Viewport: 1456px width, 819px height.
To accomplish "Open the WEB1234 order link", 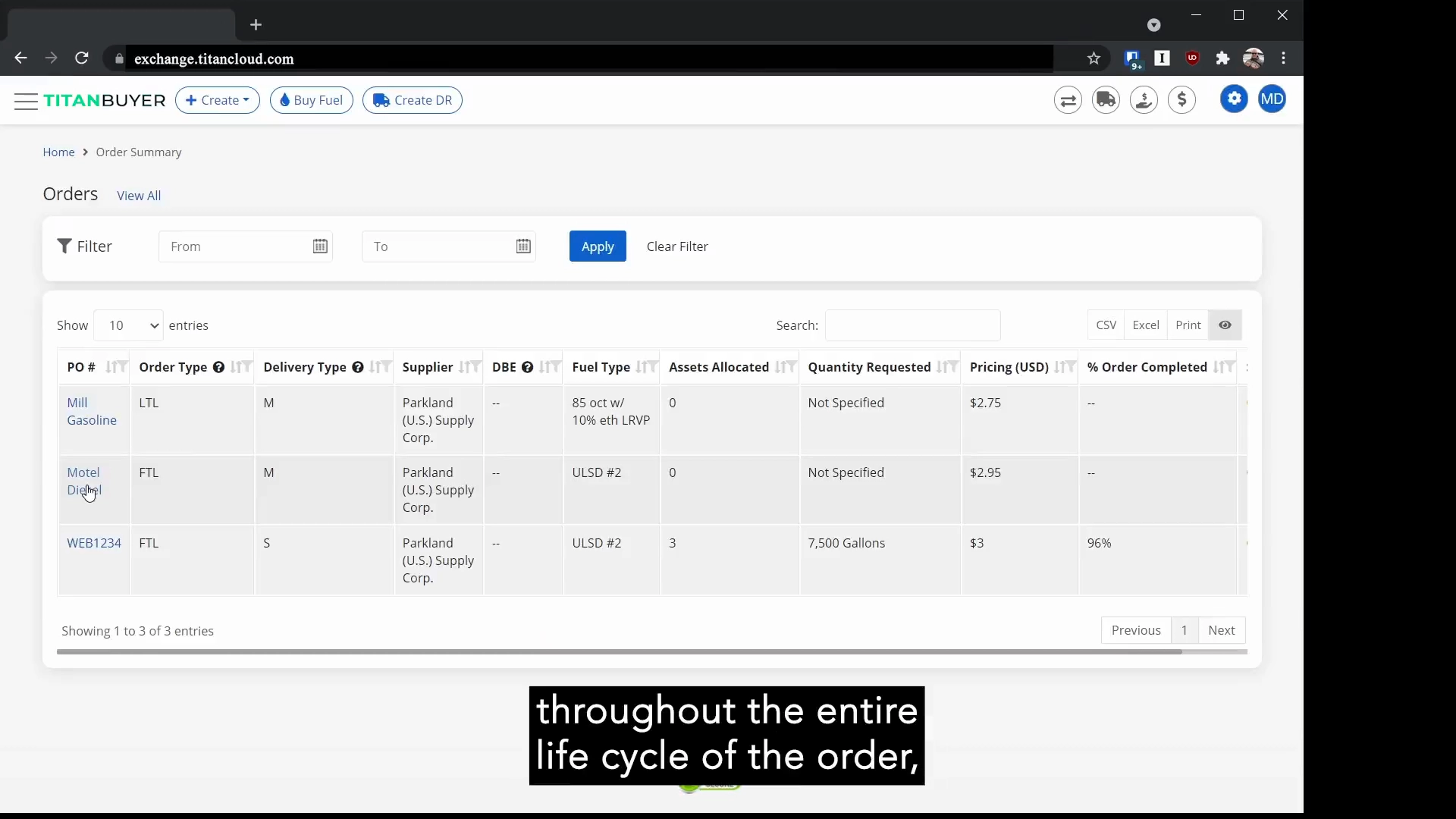I will pyautogui.click(x=93, y=542).
